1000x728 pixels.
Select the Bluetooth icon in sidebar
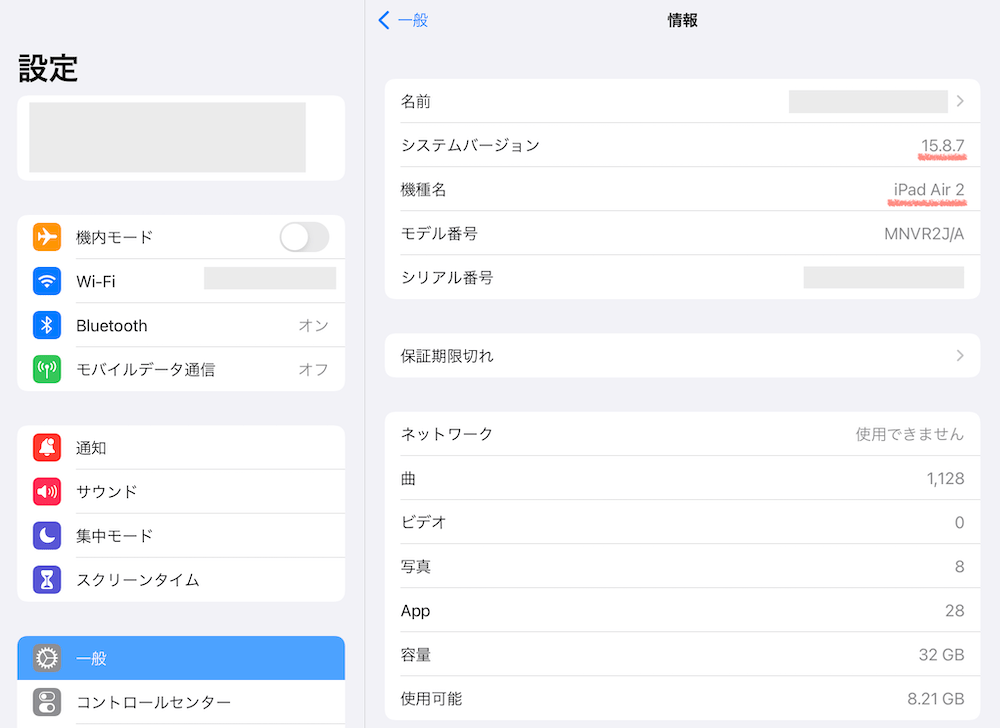click(47, 325)
